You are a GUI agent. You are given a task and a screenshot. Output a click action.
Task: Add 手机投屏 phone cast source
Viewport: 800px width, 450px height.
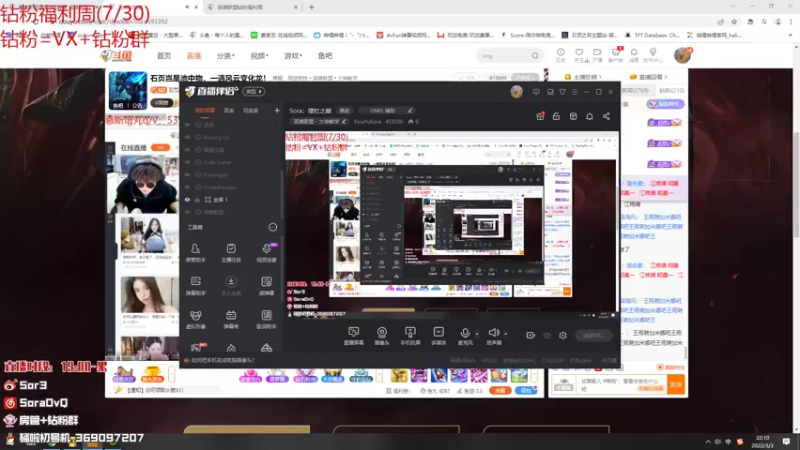(x=410, y=336)
